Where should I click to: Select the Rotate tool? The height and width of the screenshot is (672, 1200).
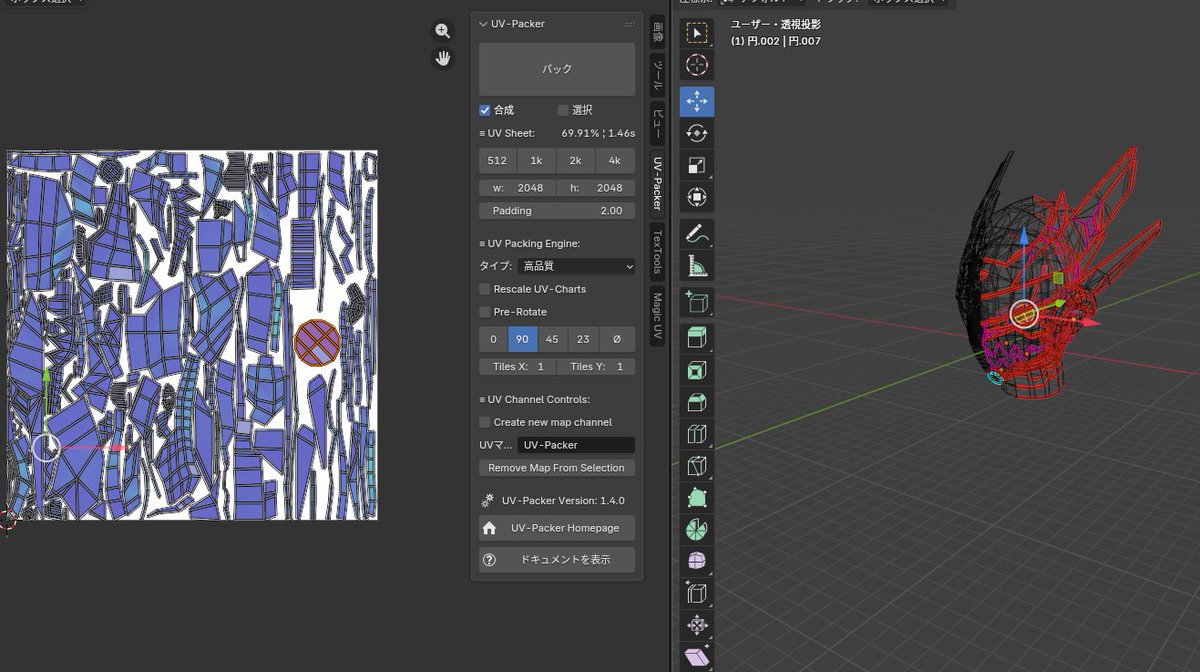click(697, 133)
